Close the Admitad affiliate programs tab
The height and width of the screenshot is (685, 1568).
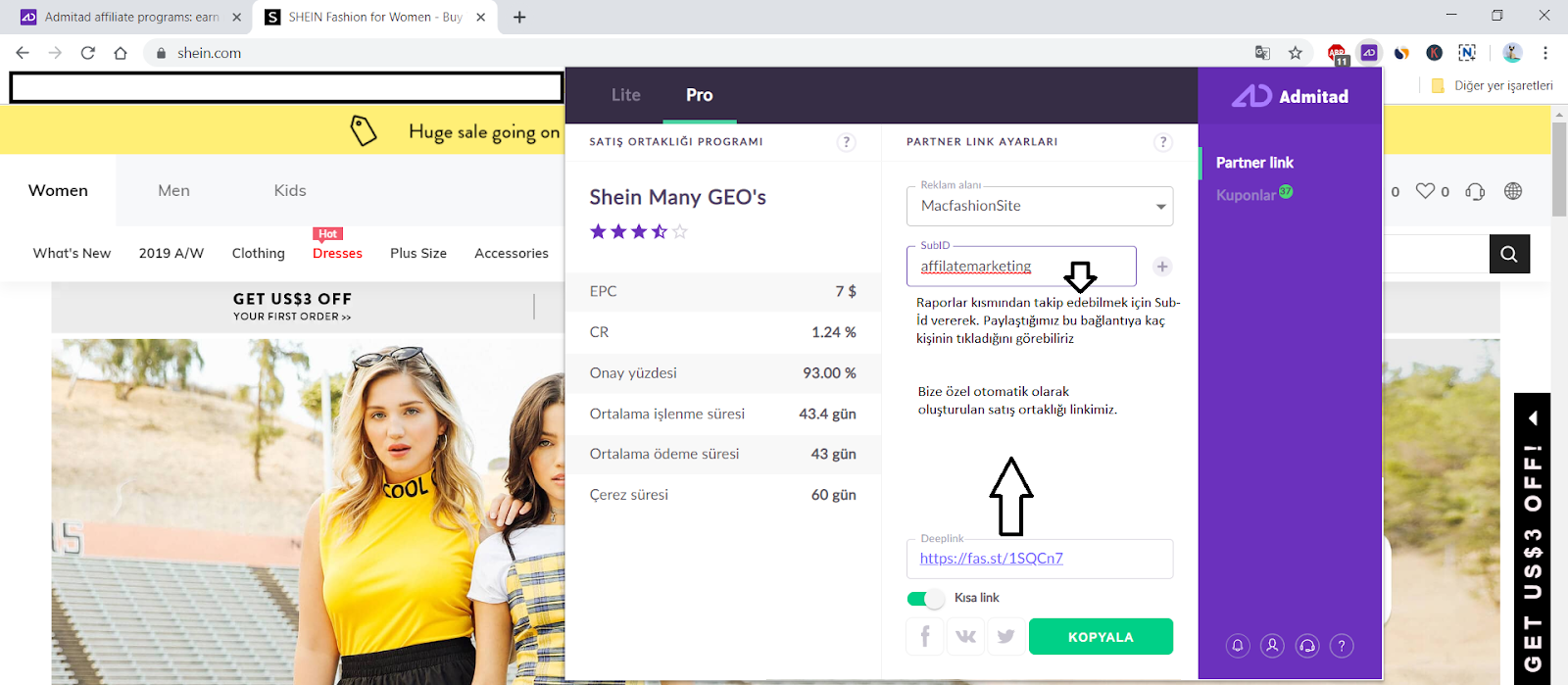236,17
